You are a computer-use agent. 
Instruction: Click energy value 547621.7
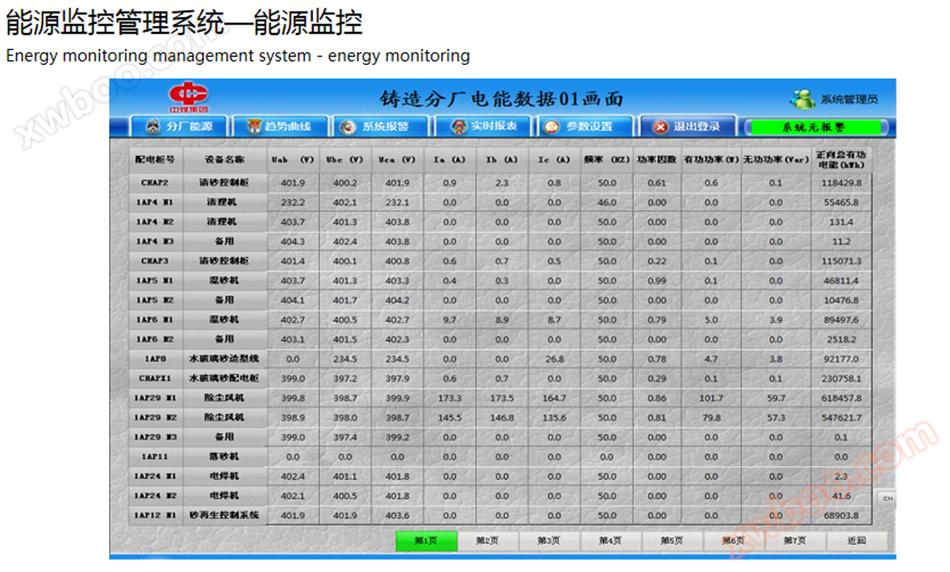(x=841, y=417)
